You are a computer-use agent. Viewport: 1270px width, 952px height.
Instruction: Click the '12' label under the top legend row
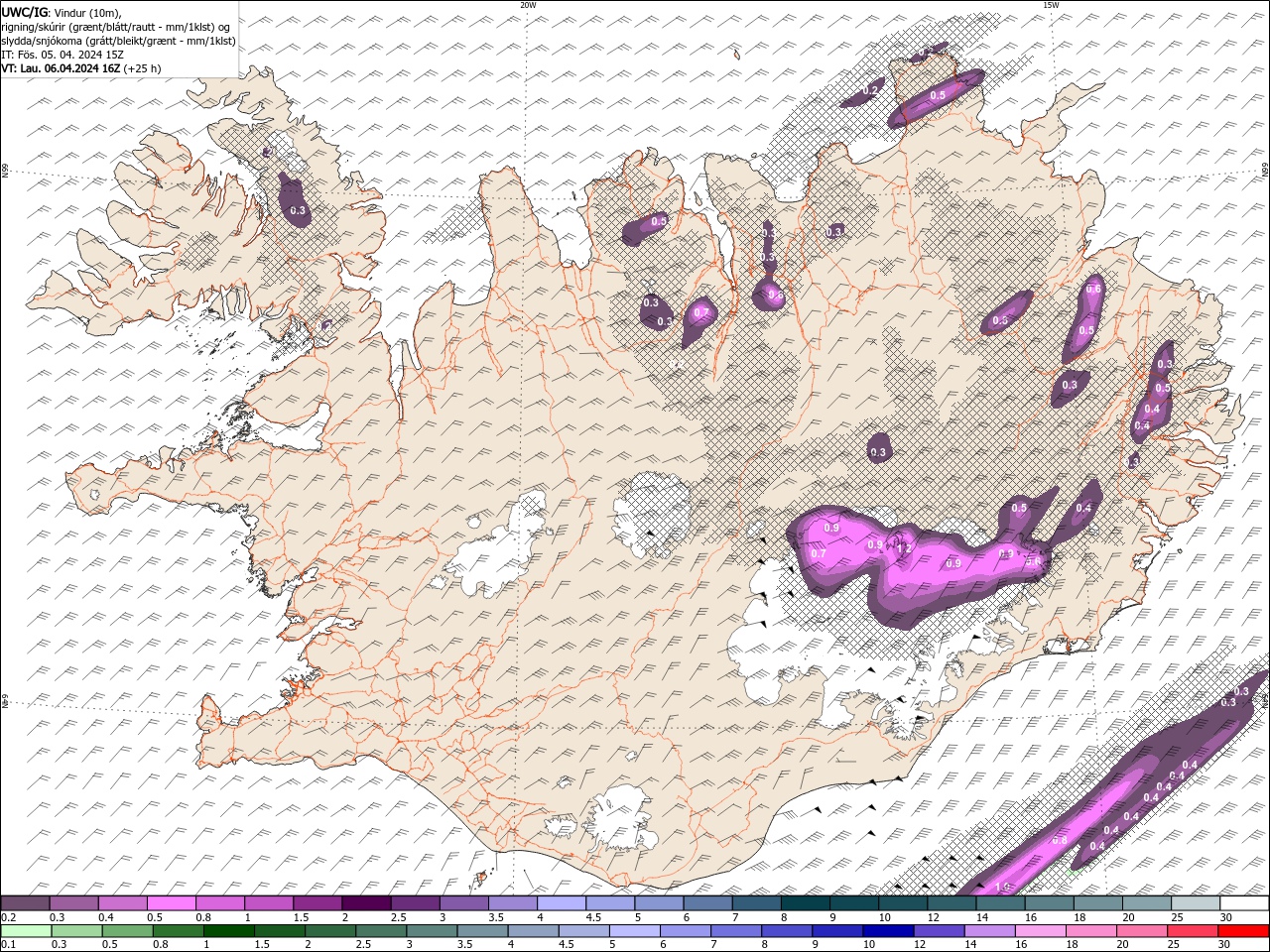(932, 917)
